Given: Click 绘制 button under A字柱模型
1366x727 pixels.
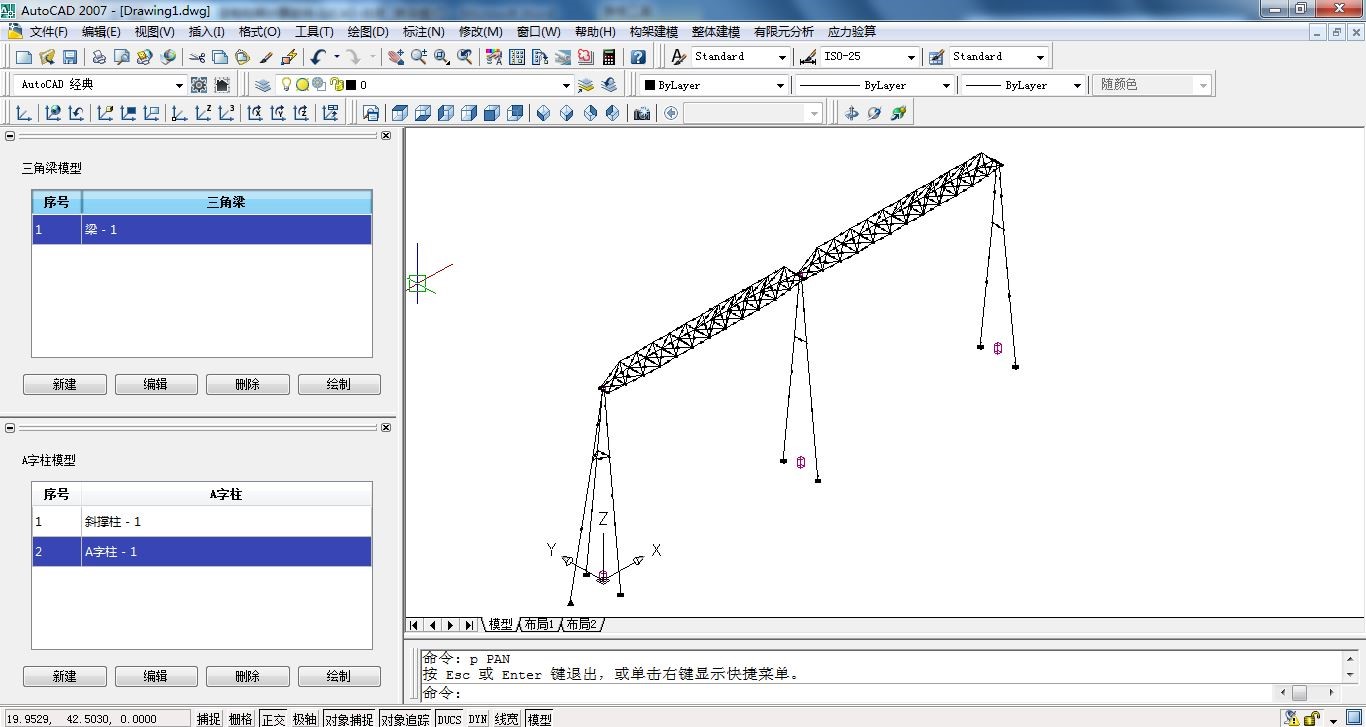Looking at the screenshot, I should click(338, 676).
